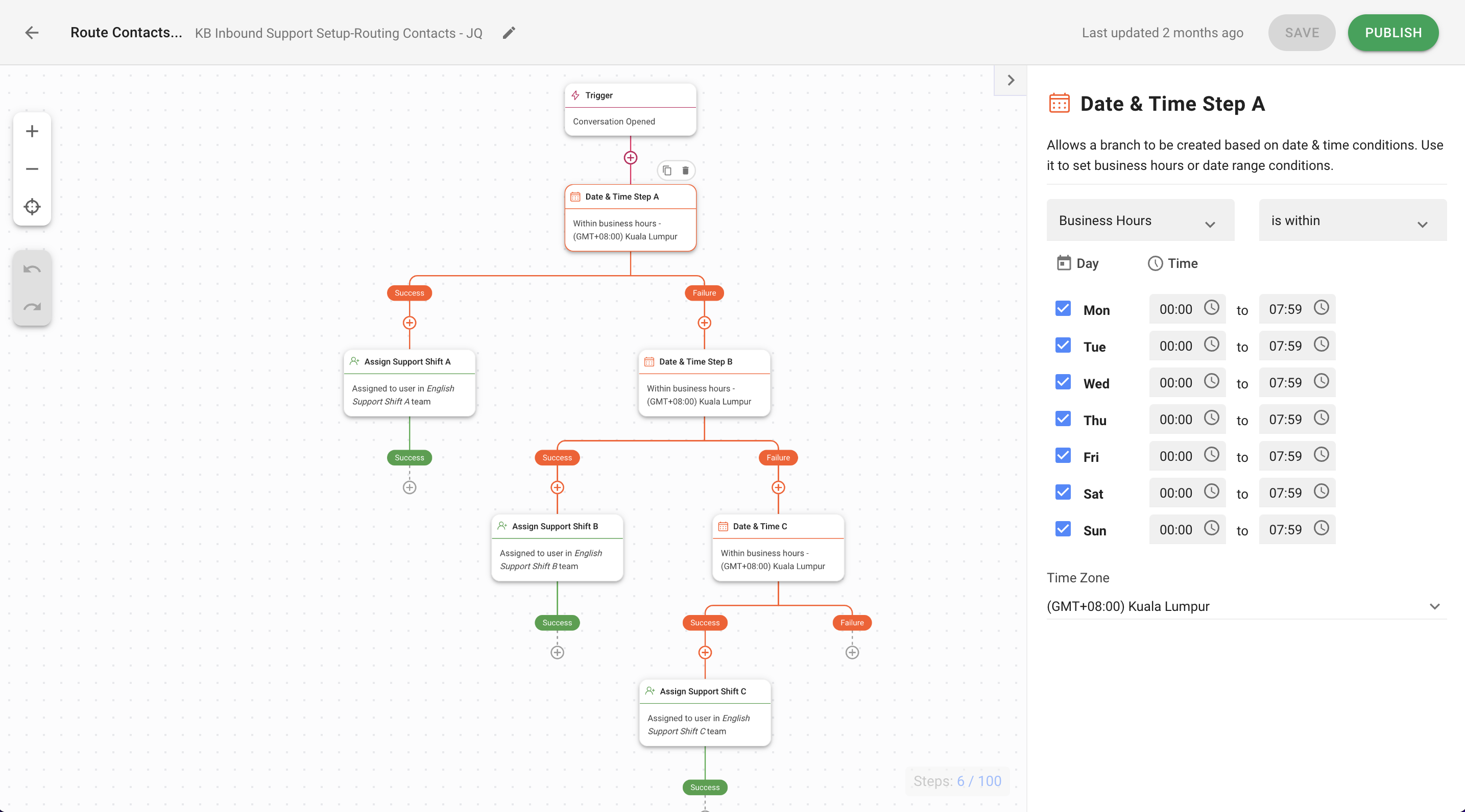Disable the Sunday day checkbox
1465x812 pixels.
(x=1063, y=529)
